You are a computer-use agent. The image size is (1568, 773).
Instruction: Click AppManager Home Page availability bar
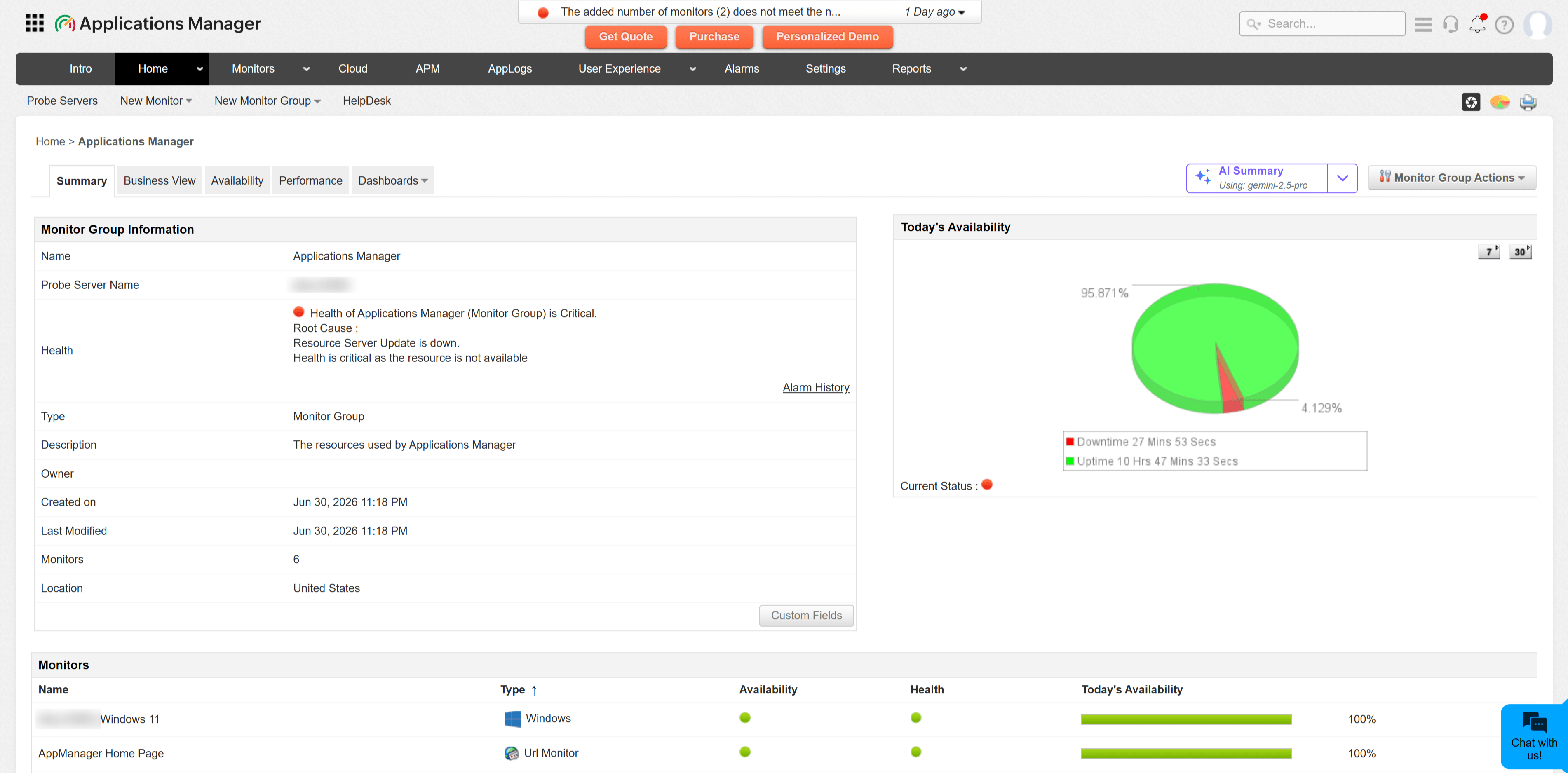[1186, 754]
